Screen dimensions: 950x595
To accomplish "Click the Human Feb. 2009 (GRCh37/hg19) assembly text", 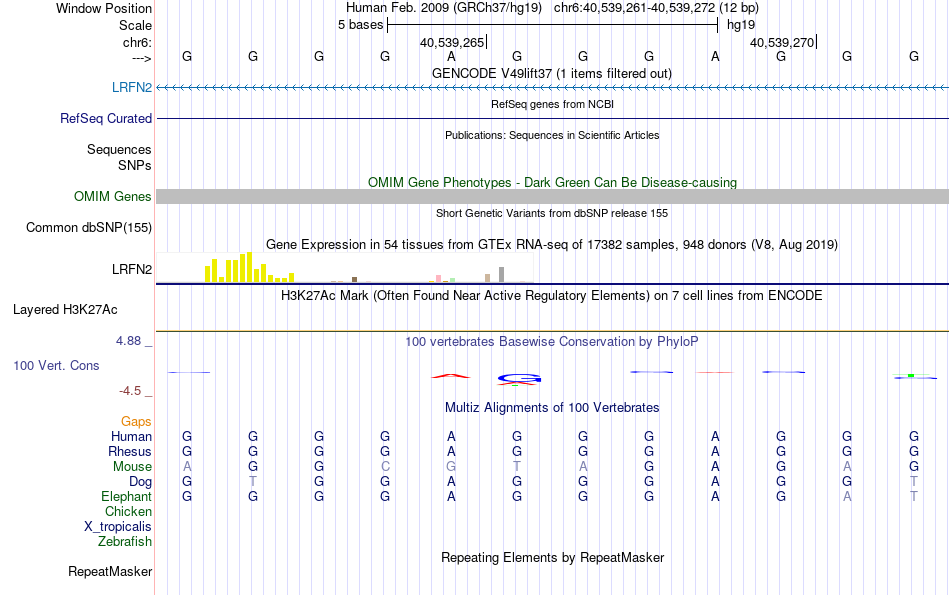I will coord(443,8).
